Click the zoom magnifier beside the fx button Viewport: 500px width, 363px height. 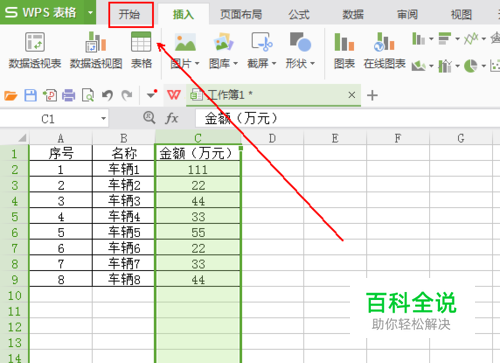point(149,118)
